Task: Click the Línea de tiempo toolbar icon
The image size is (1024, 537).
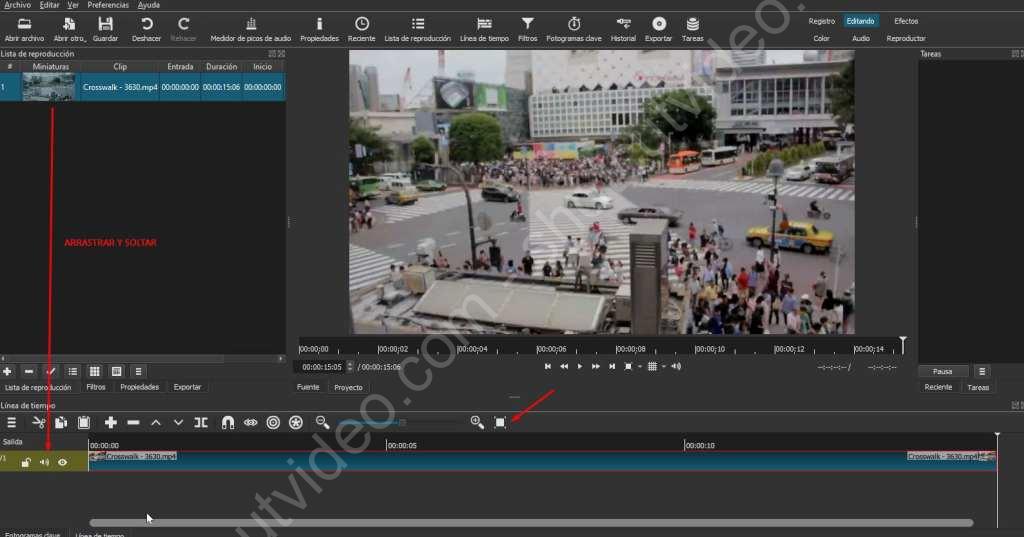Action: tap(484, 29)
